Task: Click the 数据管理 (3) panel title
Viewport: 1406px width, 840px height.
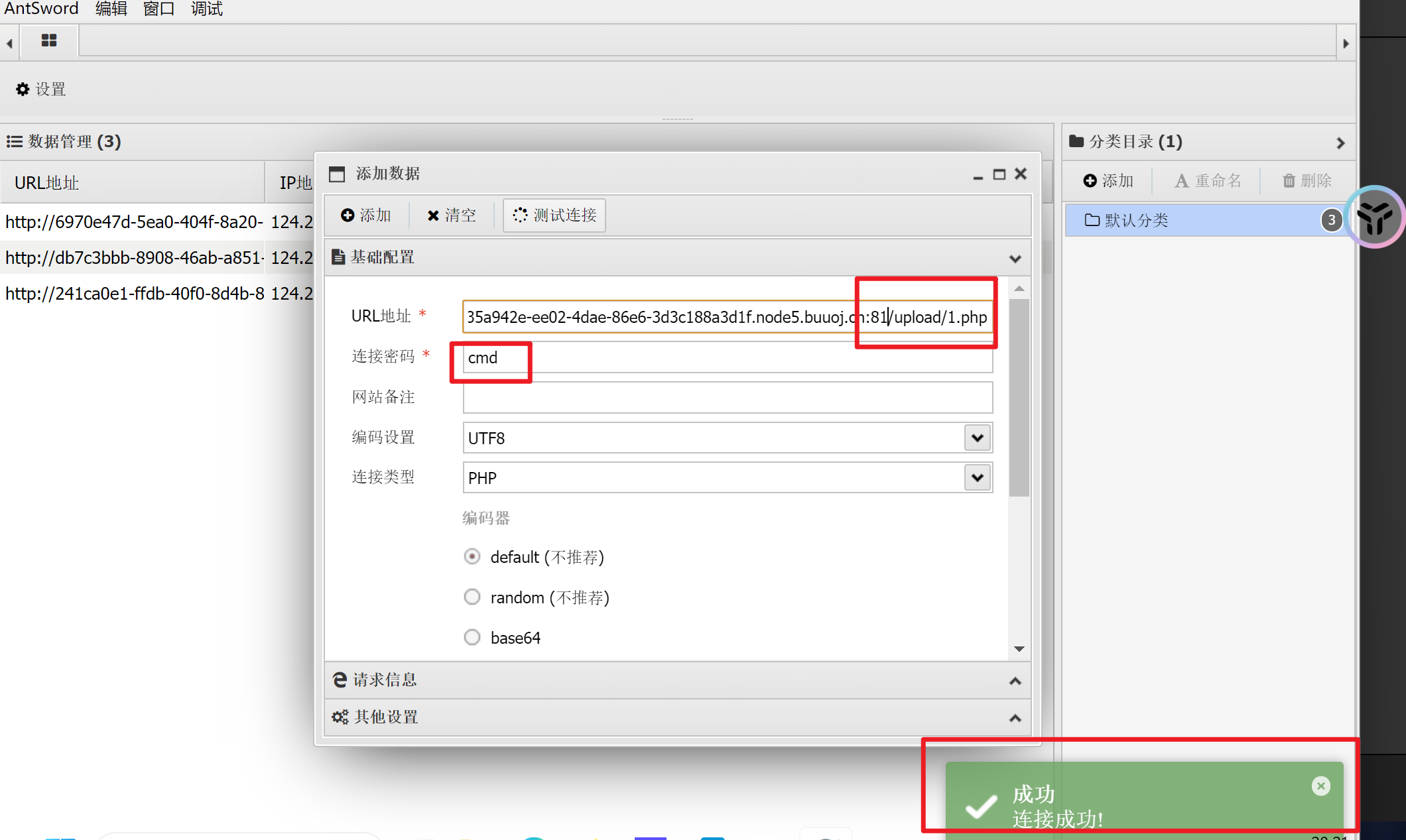Action: click(x=74, y=141)
